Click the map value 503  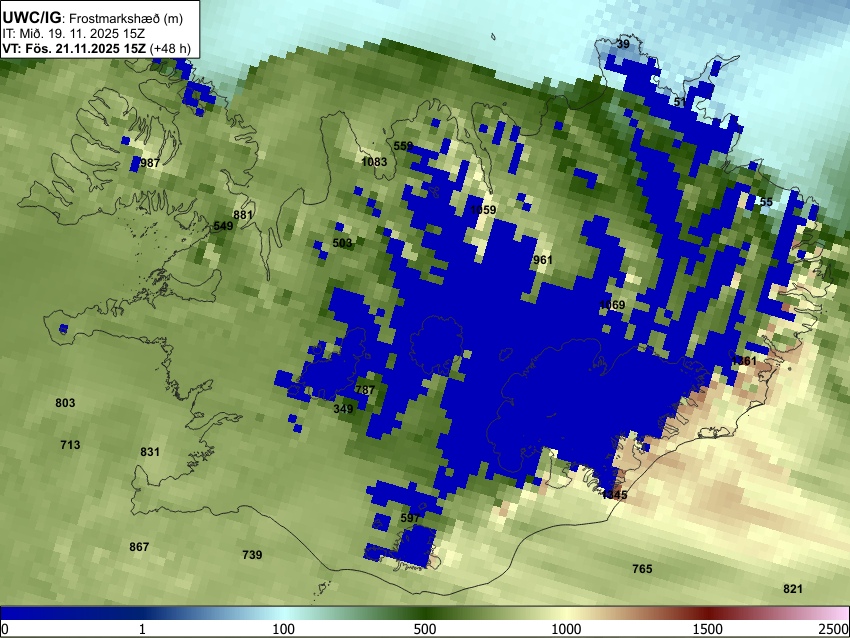coord(342,243)
